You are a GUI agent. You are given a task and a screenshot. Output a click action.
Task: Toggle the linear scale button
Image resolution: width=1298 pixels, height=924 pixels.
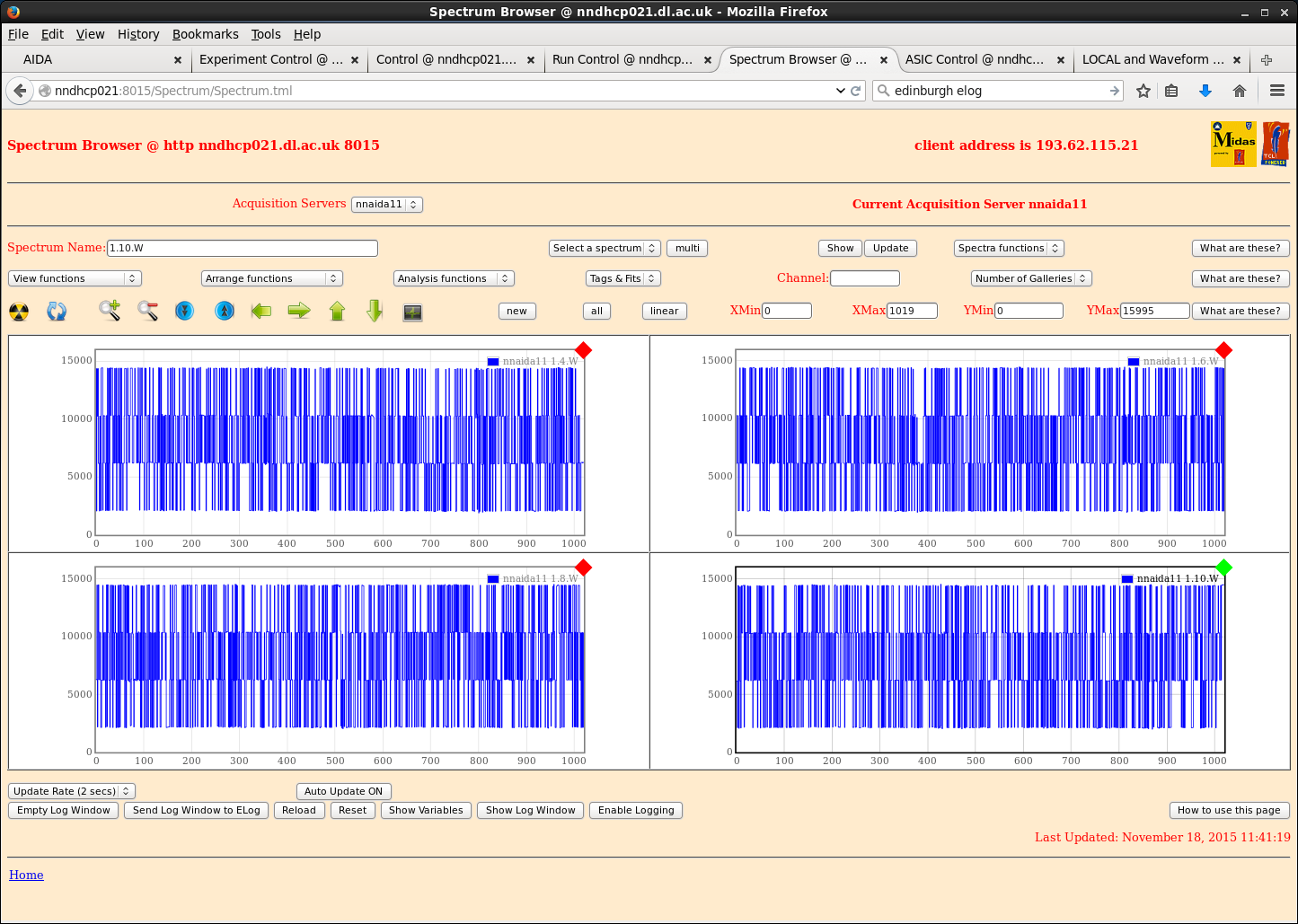(x=664, y=311)
